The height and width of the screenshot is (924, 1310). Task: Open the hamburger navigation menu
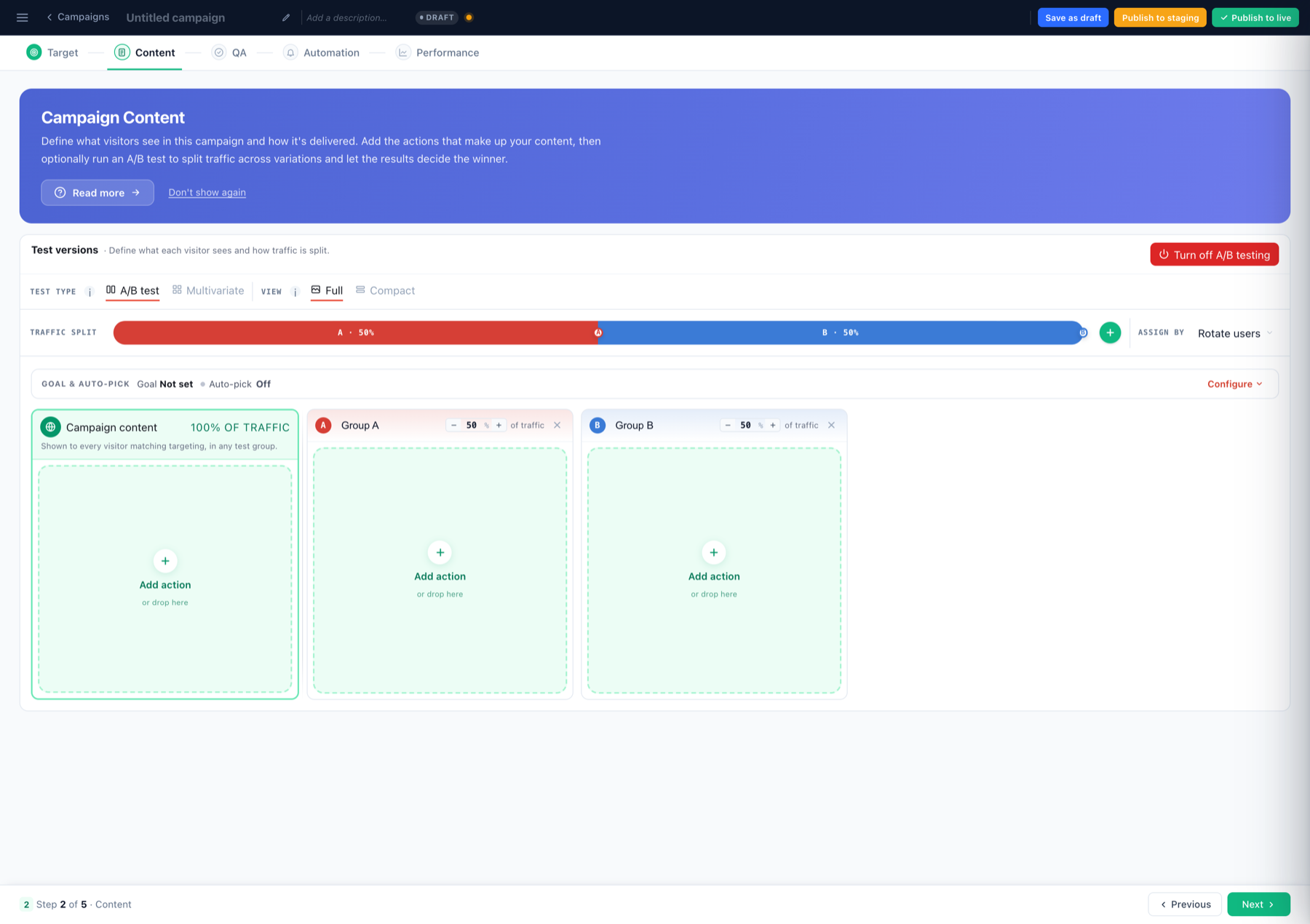pyautogui.click(x=23, y=17)
